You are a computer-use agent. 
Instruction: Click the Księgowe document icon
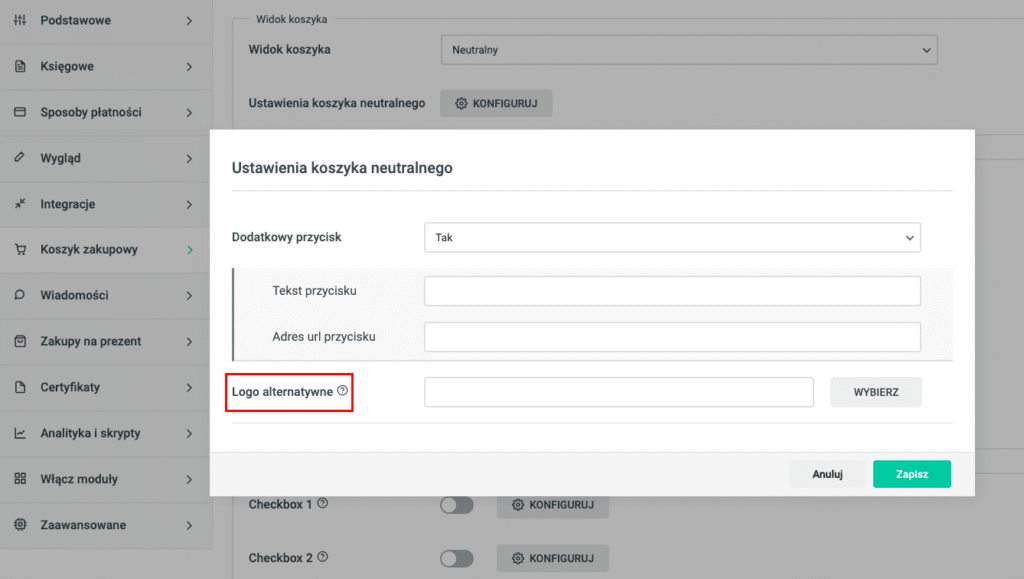pyautogui.click(x=20, y=66)
